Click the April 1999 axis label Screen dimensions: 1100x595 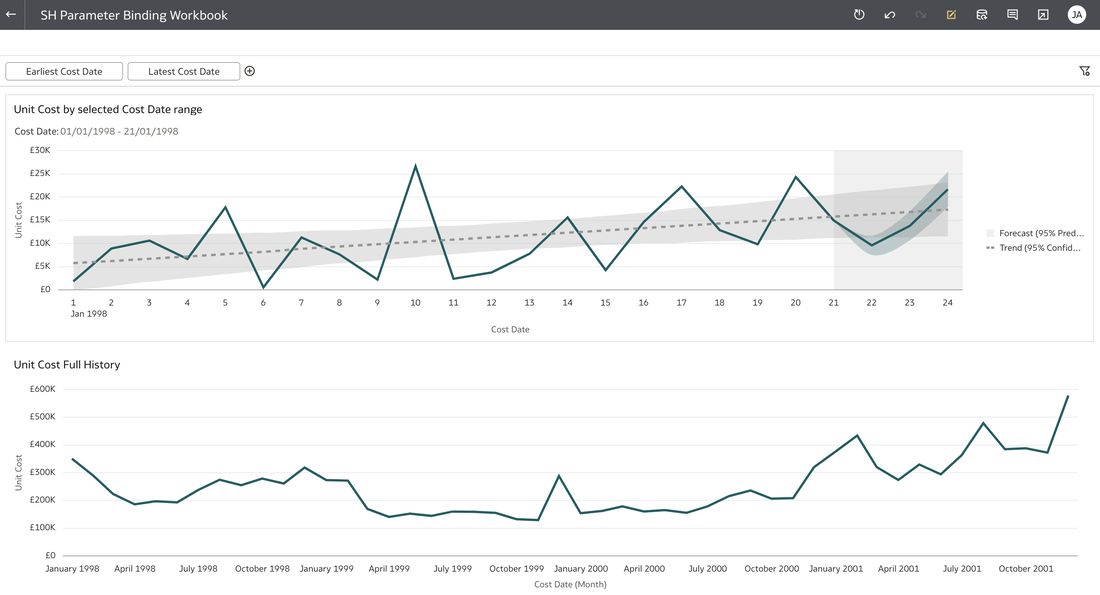coord(389,568)
